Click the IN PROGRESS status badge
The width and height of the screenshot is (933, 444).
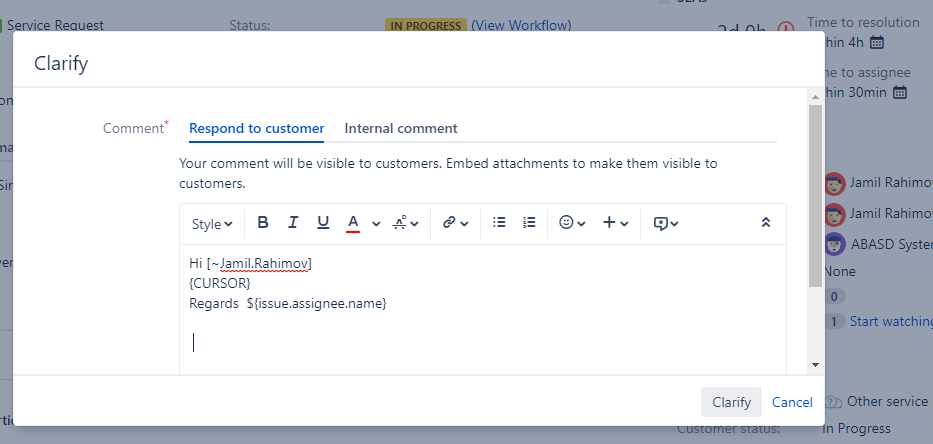pos(425,26)
